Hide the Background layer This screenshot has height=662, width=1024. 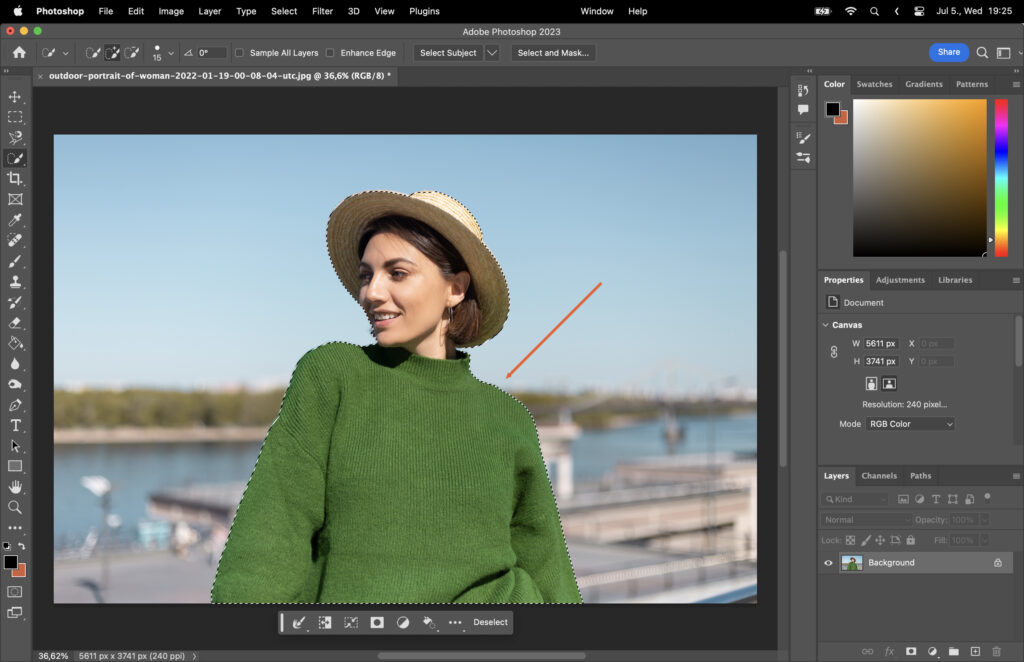click(x=827, y=562)
